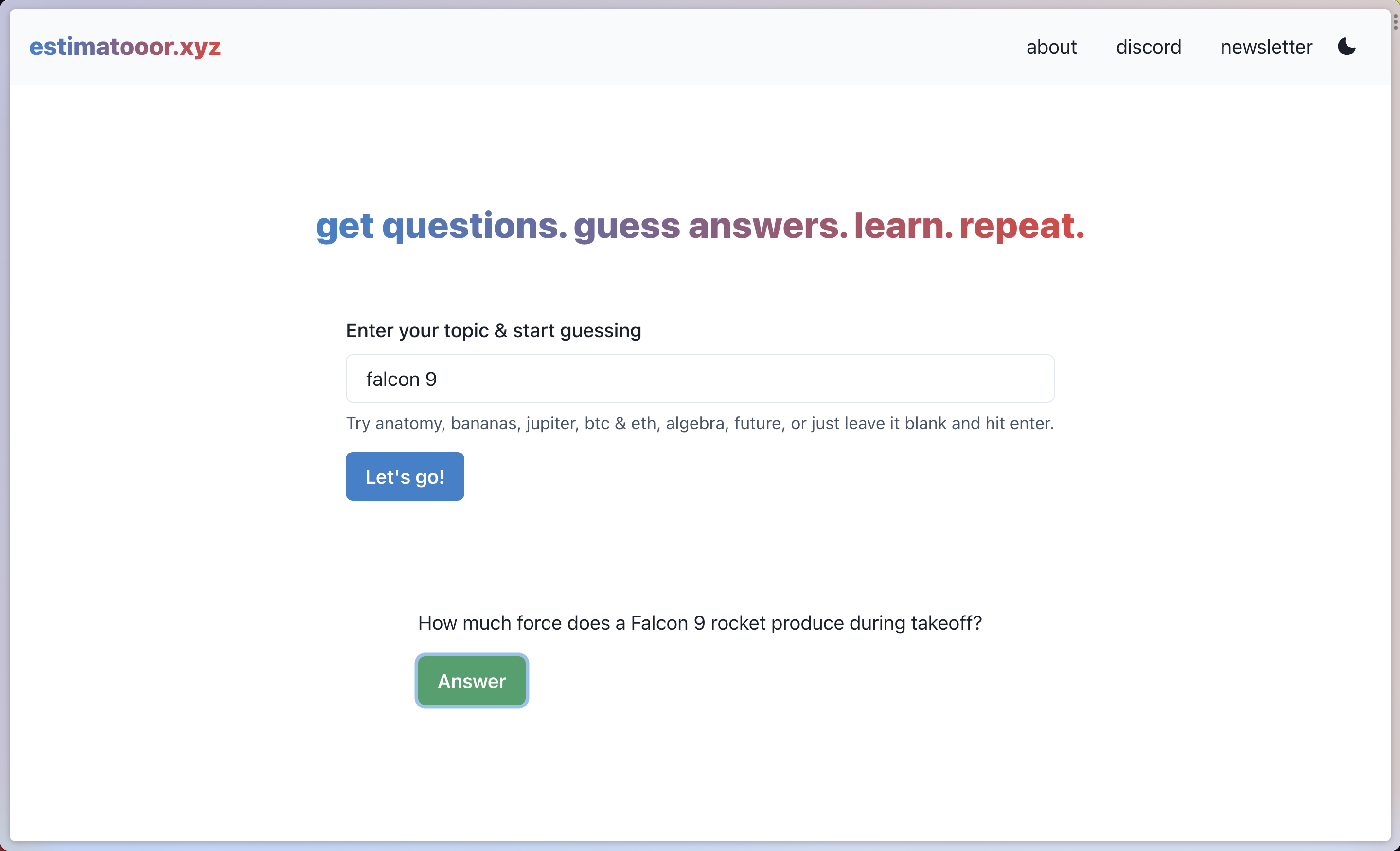Screen dimensions: 1400x851
Task: Click the three-dot handle at the window's top-right edge
Action: (1395, 21)
